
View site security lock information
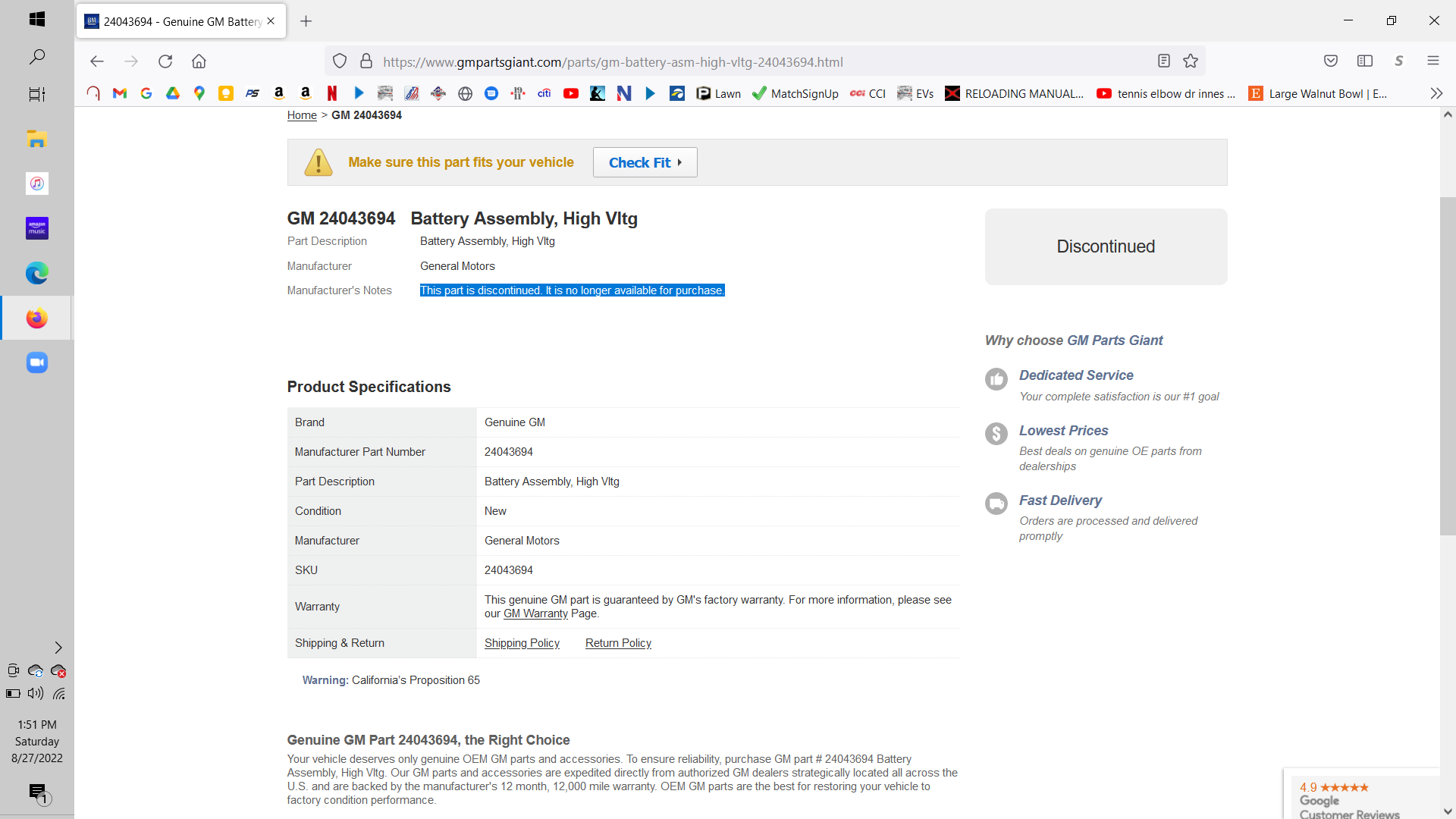pyautogui.click(x=366, y=61)
